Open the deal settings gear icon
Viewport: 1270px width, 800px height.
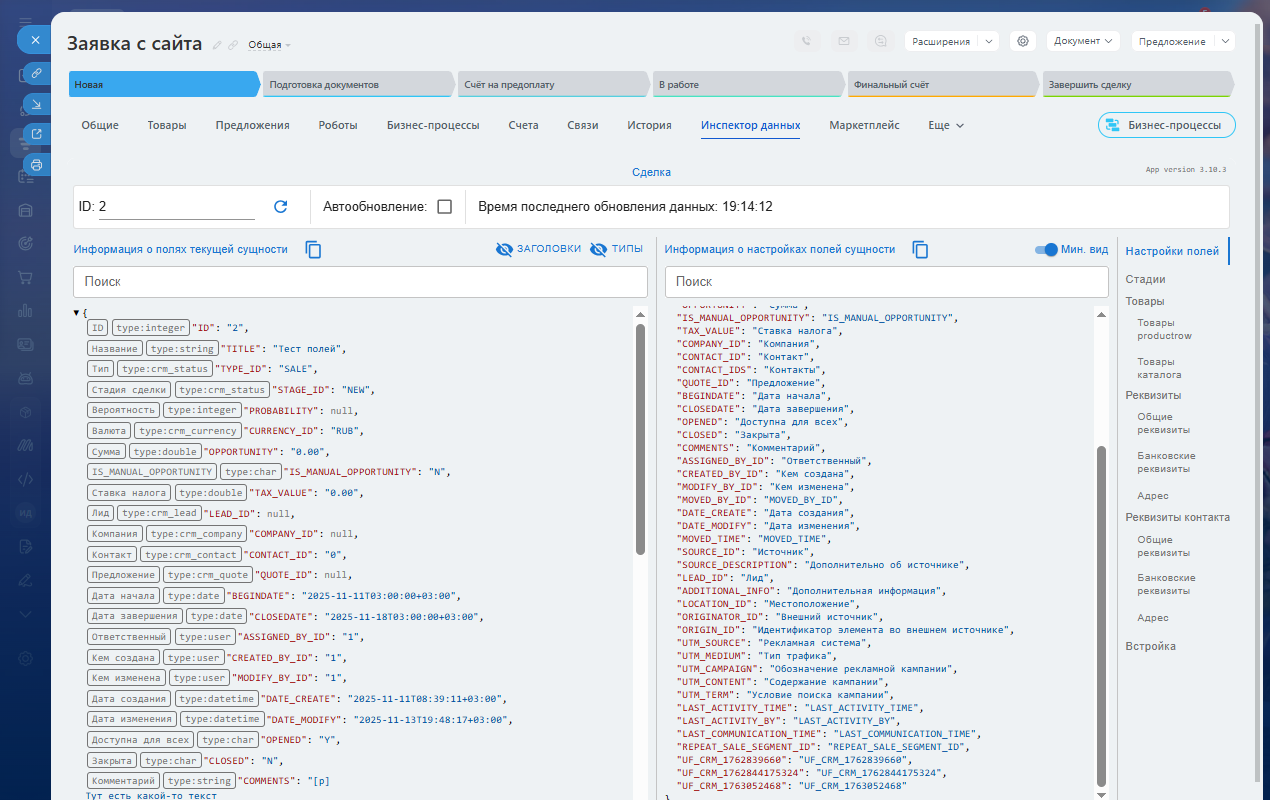(1022, 41)
